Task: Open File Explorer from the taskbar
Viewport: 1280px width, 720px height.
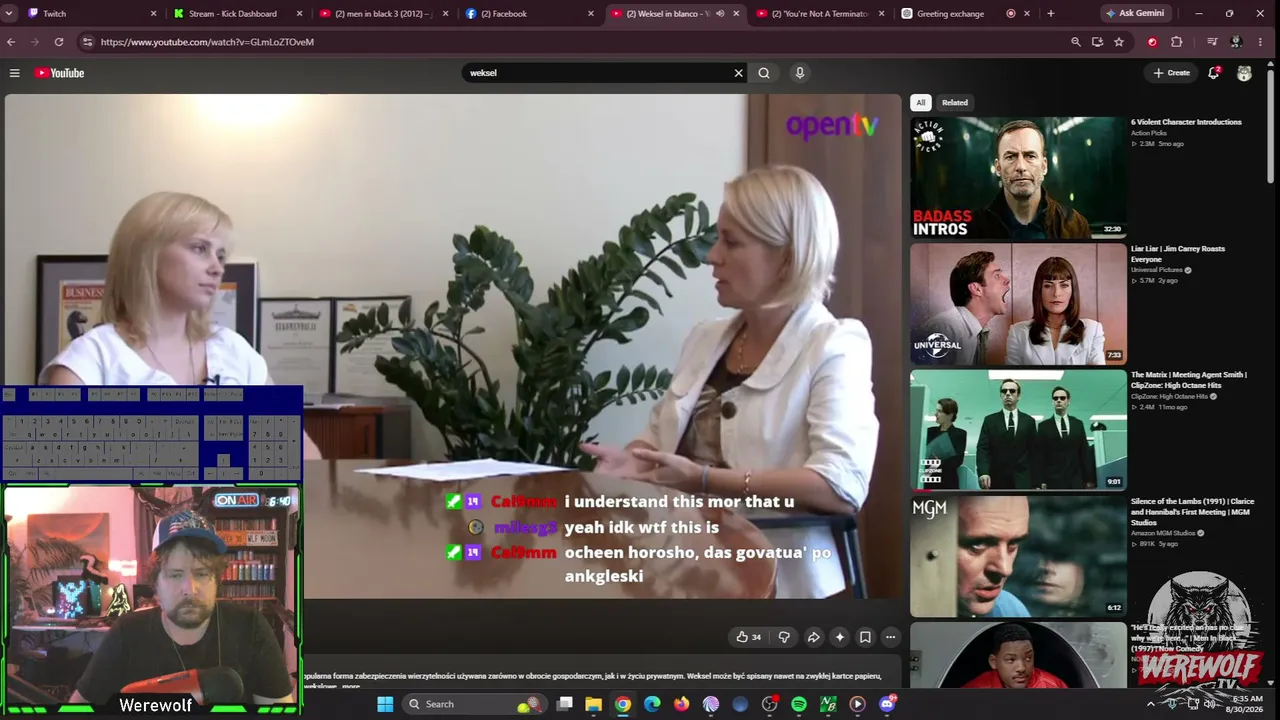Action: point(593,704)
